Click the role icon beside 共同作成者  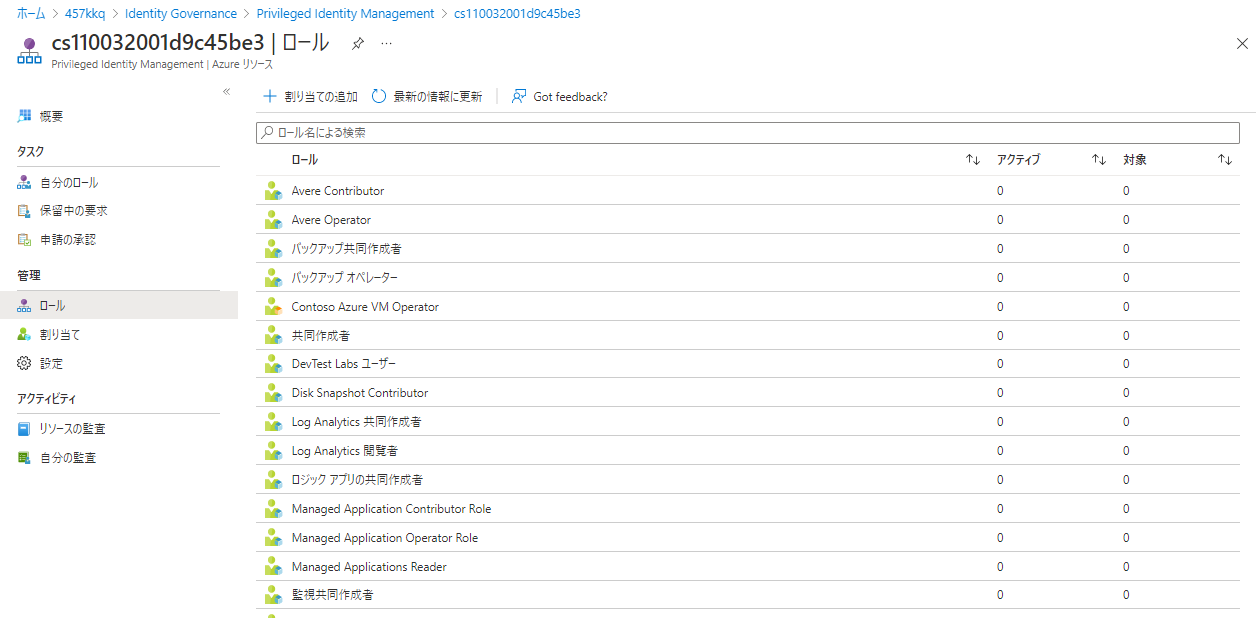[273, 336]
